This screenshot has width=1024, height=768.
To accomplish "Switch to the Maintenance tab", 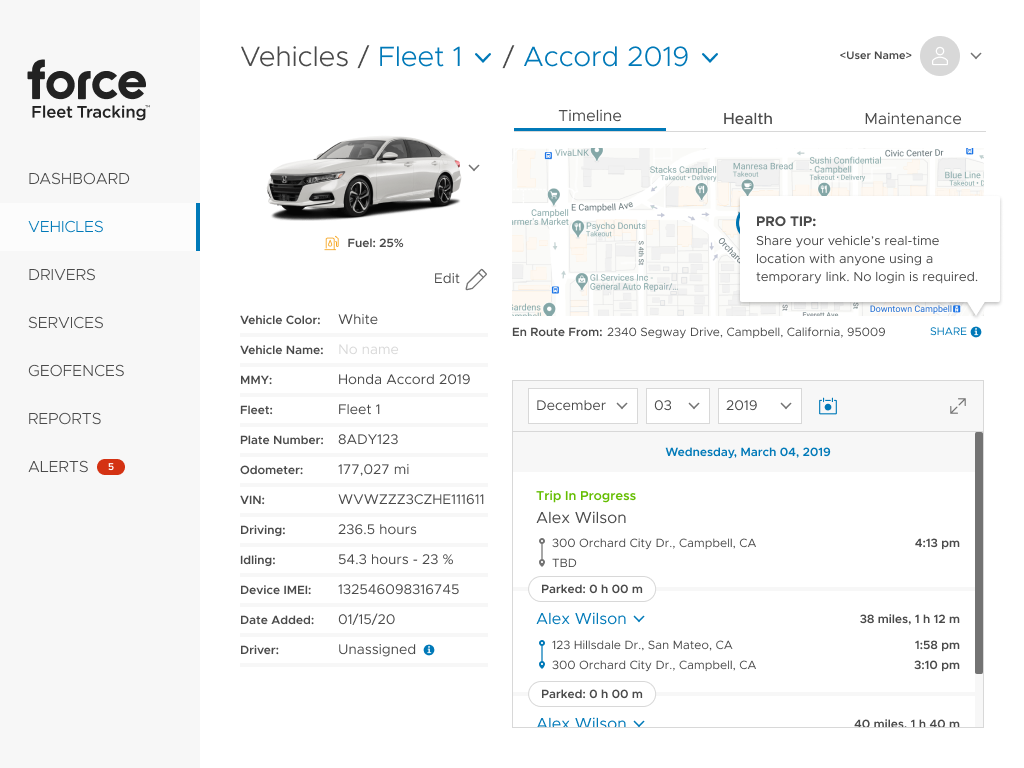I will click(912, 118).
